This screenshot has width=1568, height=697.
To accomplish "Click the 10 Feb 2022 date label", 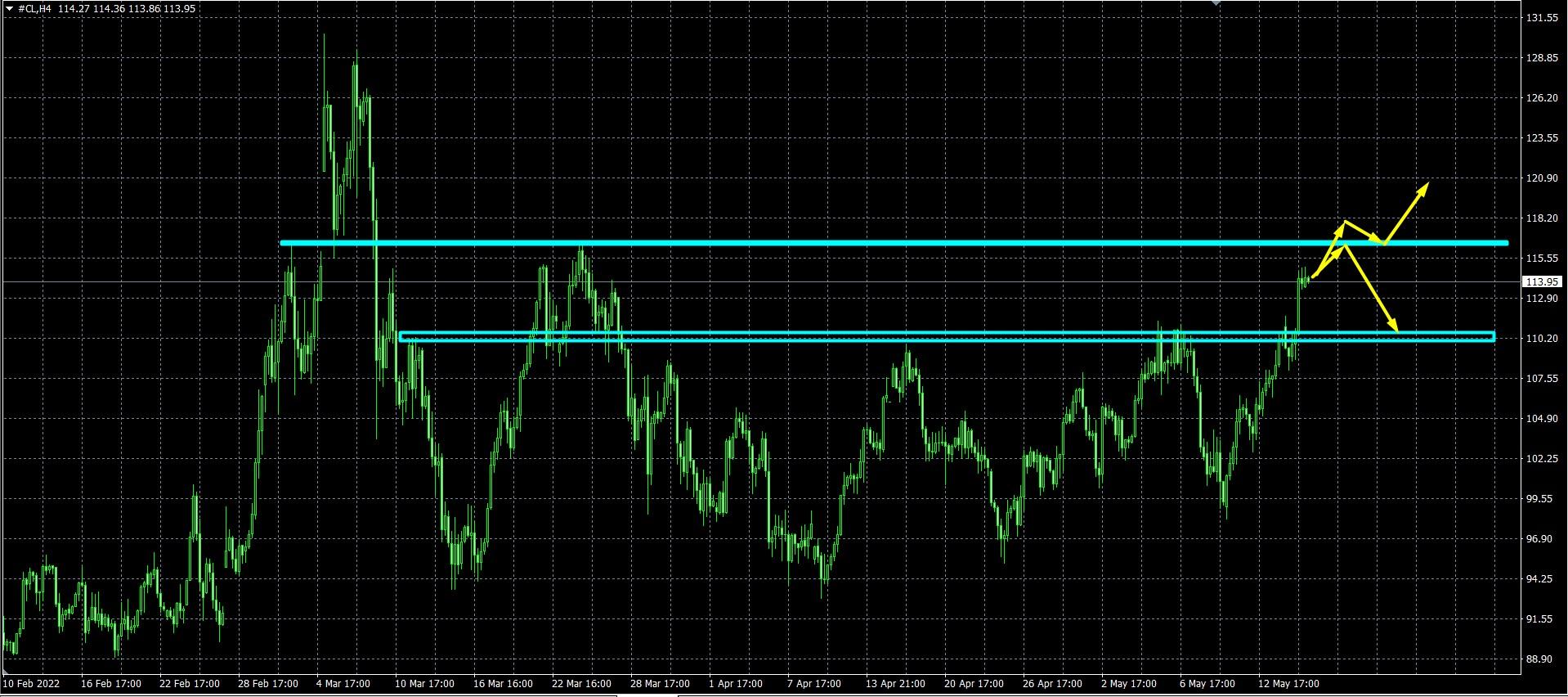I will click(x=32, y=683).
